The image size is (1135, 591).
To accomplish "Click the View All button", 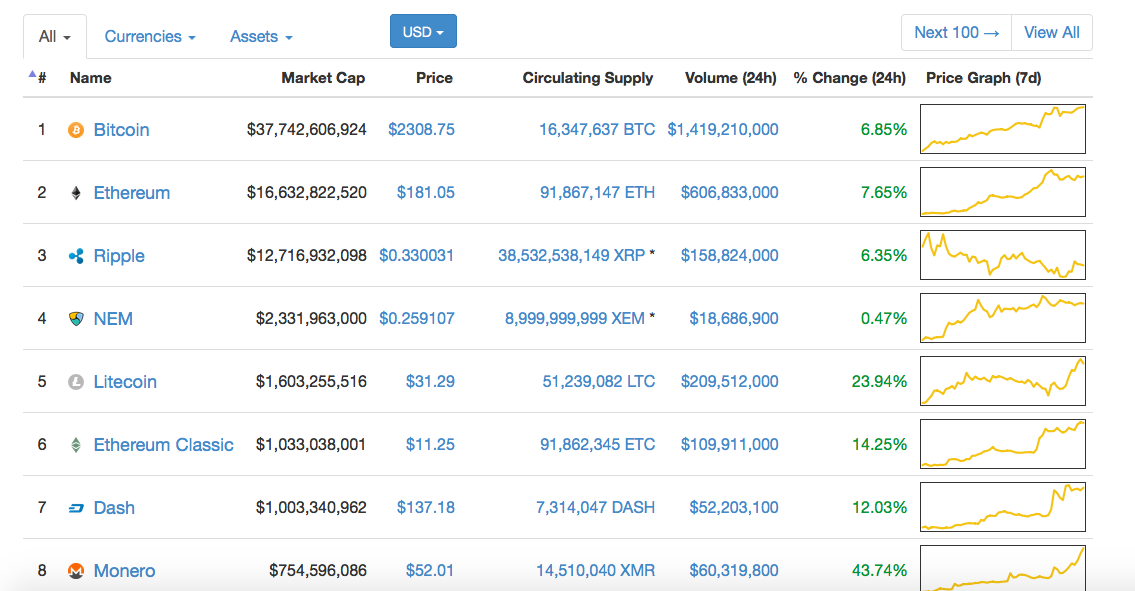I will point(1052,33).
